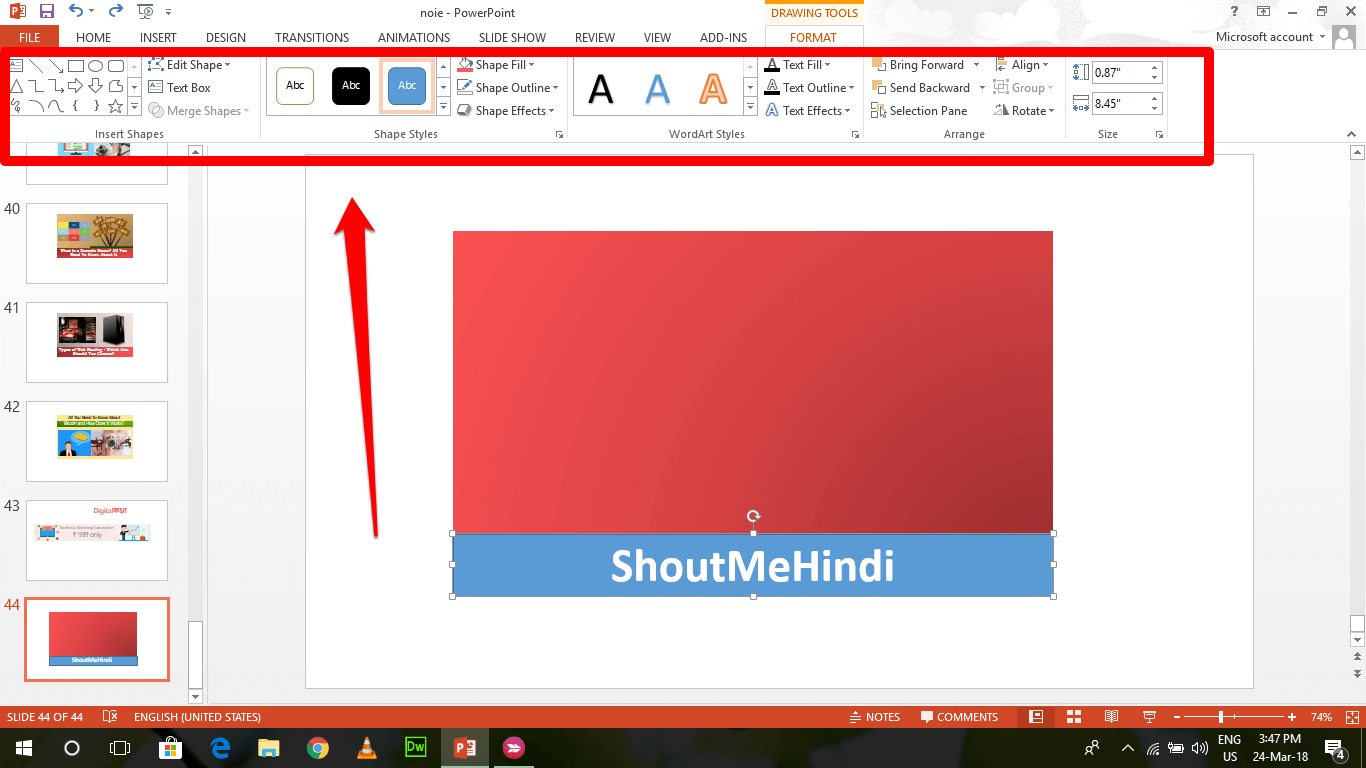Switch to Slide Sorter view
The width and height of the screenshot is (1366, 768).
[1074, 717]
